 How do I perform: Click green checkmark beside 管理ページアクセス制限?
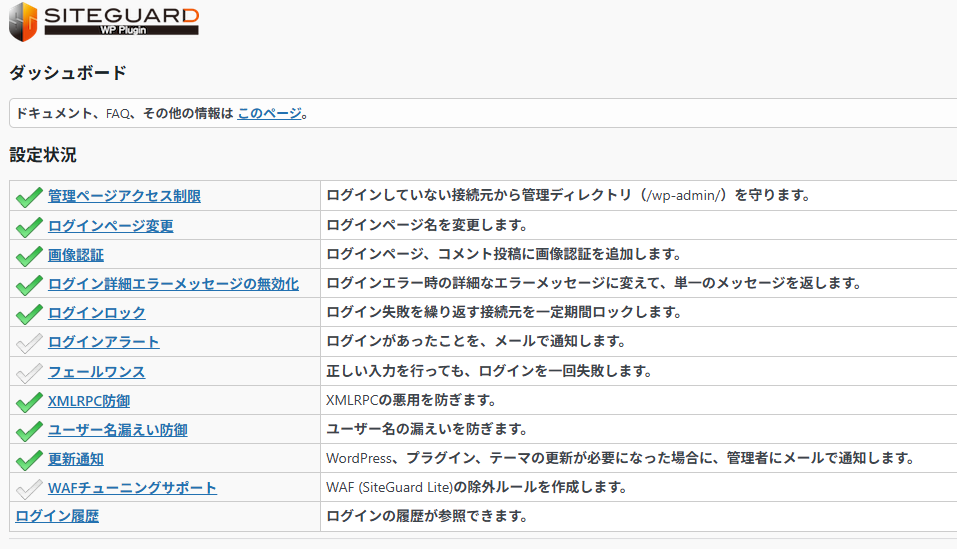(29, 196)
